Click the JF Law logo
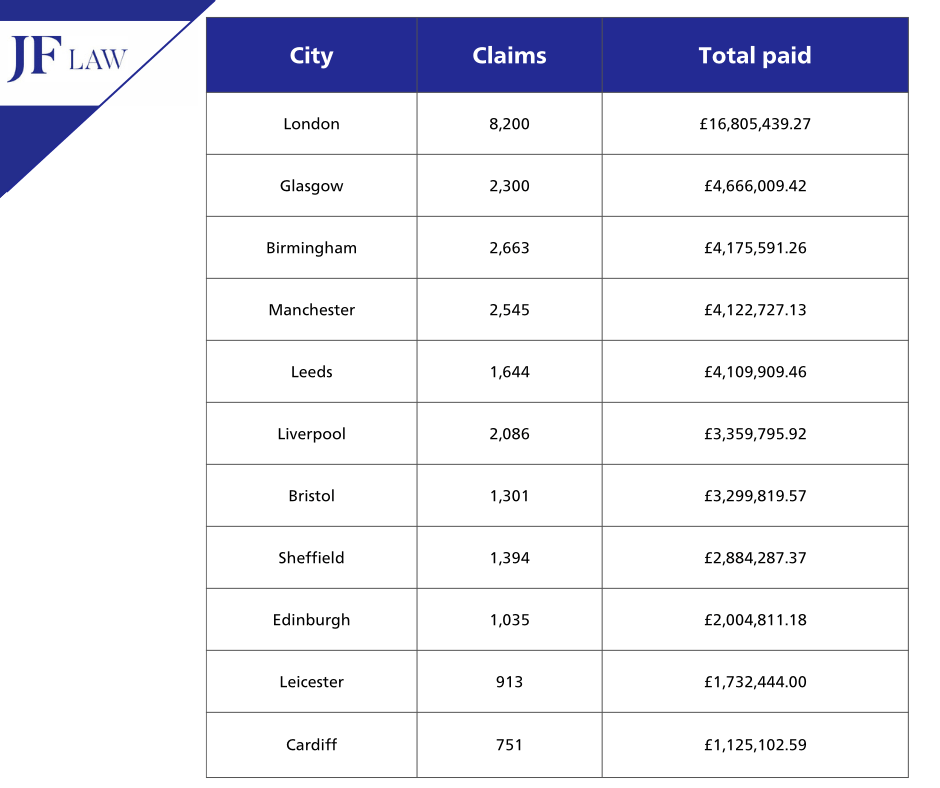 point(67,58)
